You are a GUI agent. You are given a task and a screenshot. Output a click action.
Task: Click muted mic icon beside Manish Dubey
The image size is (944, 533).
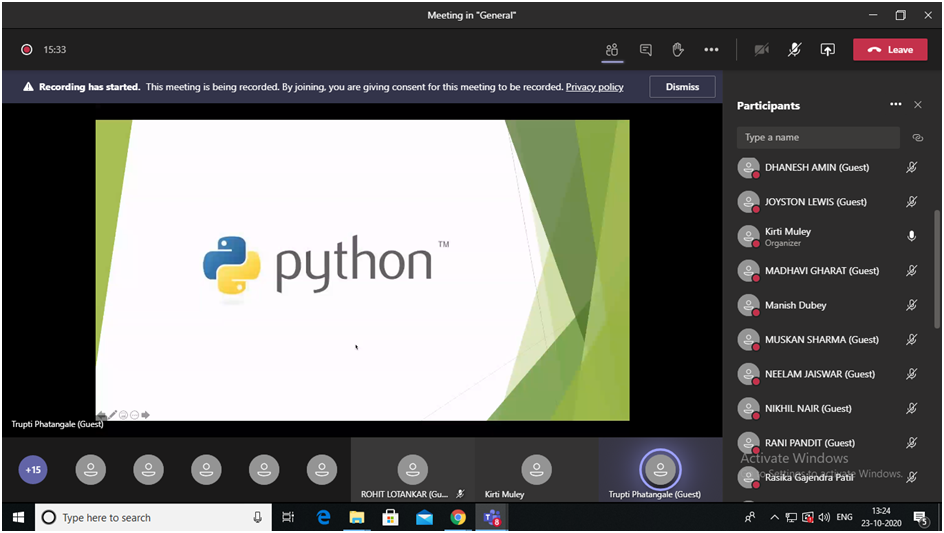911,305
